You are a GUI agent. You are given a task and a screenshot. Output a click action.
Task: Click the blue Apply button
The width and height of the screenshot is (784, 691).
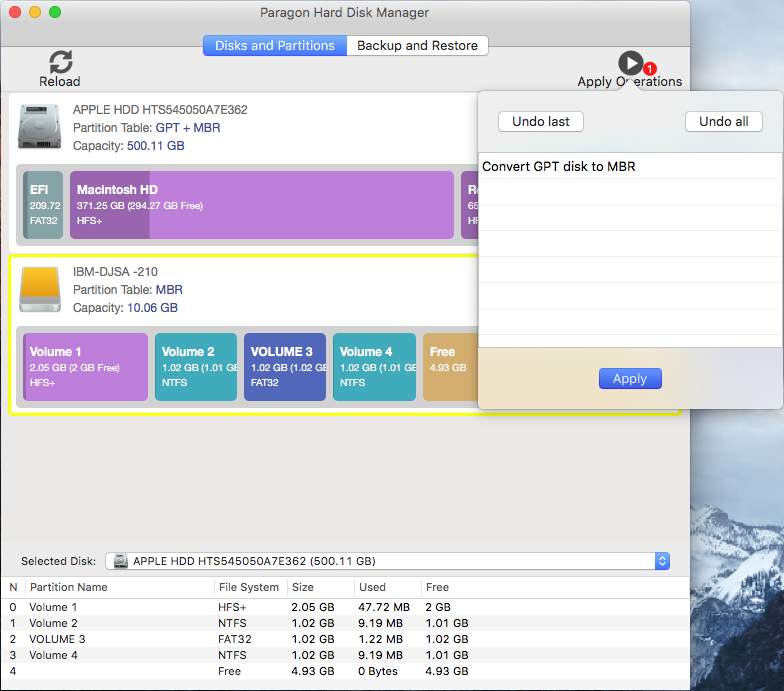point(630,378)
